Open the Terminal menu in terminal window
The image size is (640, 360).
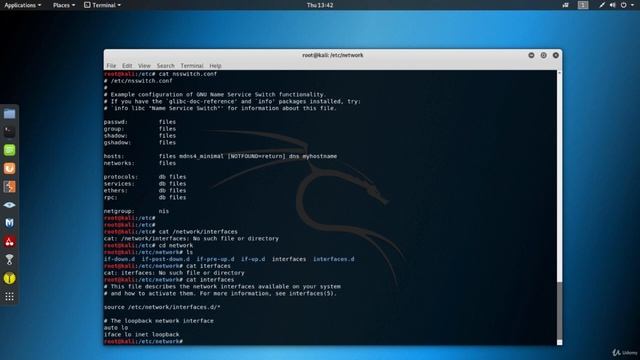(192, 66)
